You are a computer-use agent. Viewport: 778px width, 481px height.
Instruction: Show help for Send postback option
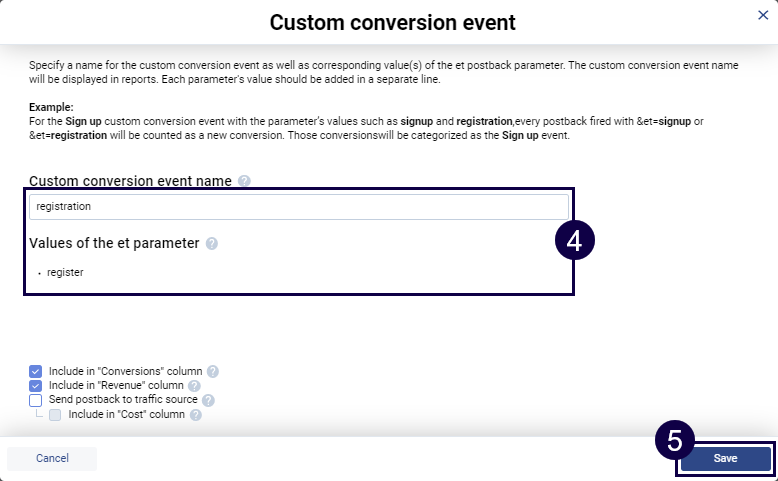pyautogui.click(x=208, y=400)
